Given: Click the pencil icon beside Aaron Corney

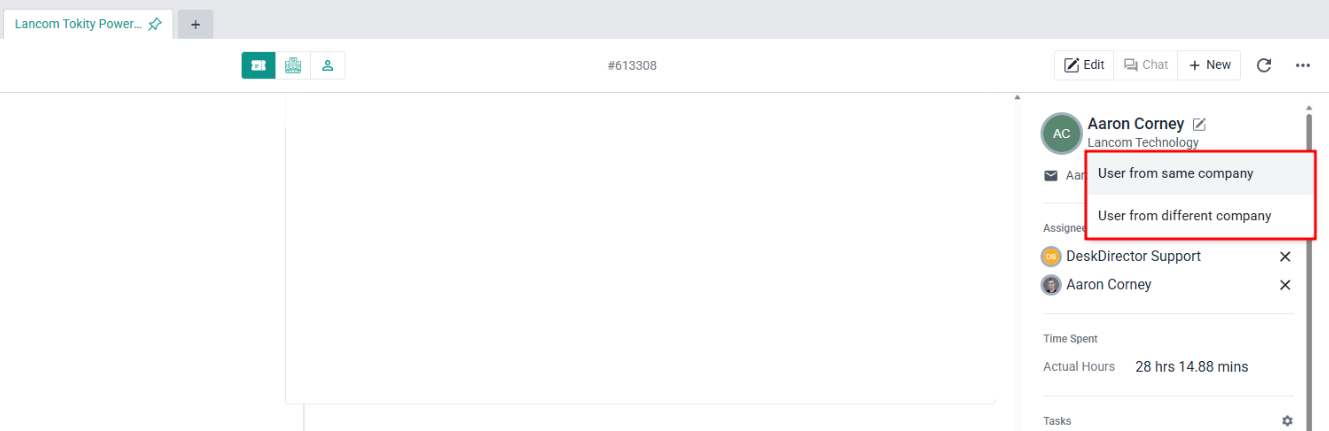Looking at the screenshot, I should point(1200,124).
